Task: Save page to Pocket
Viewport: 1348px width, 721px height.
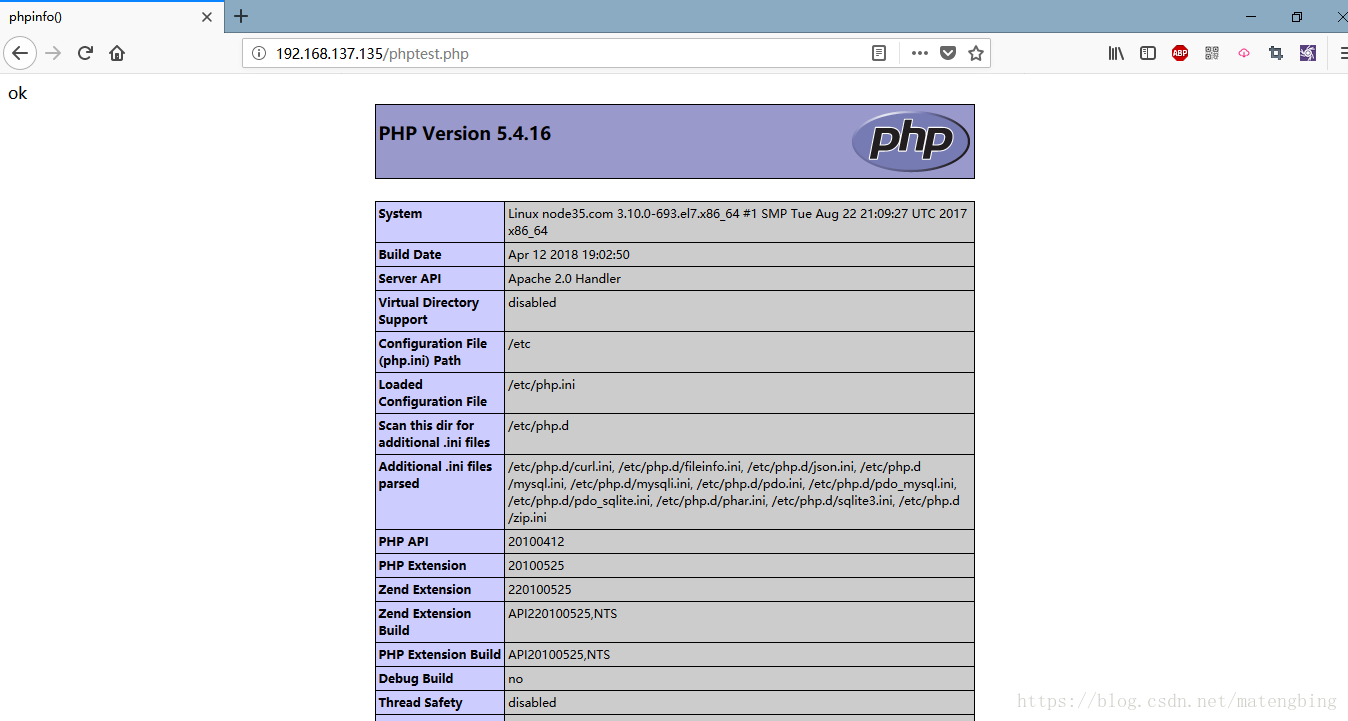Action: click(948, 53)
